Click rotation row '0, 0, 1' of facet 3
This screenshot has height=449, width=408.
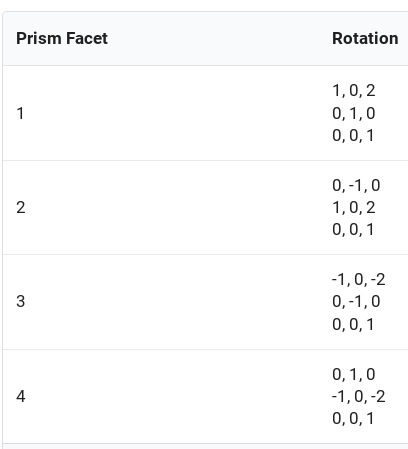click(x=353, y=324)
